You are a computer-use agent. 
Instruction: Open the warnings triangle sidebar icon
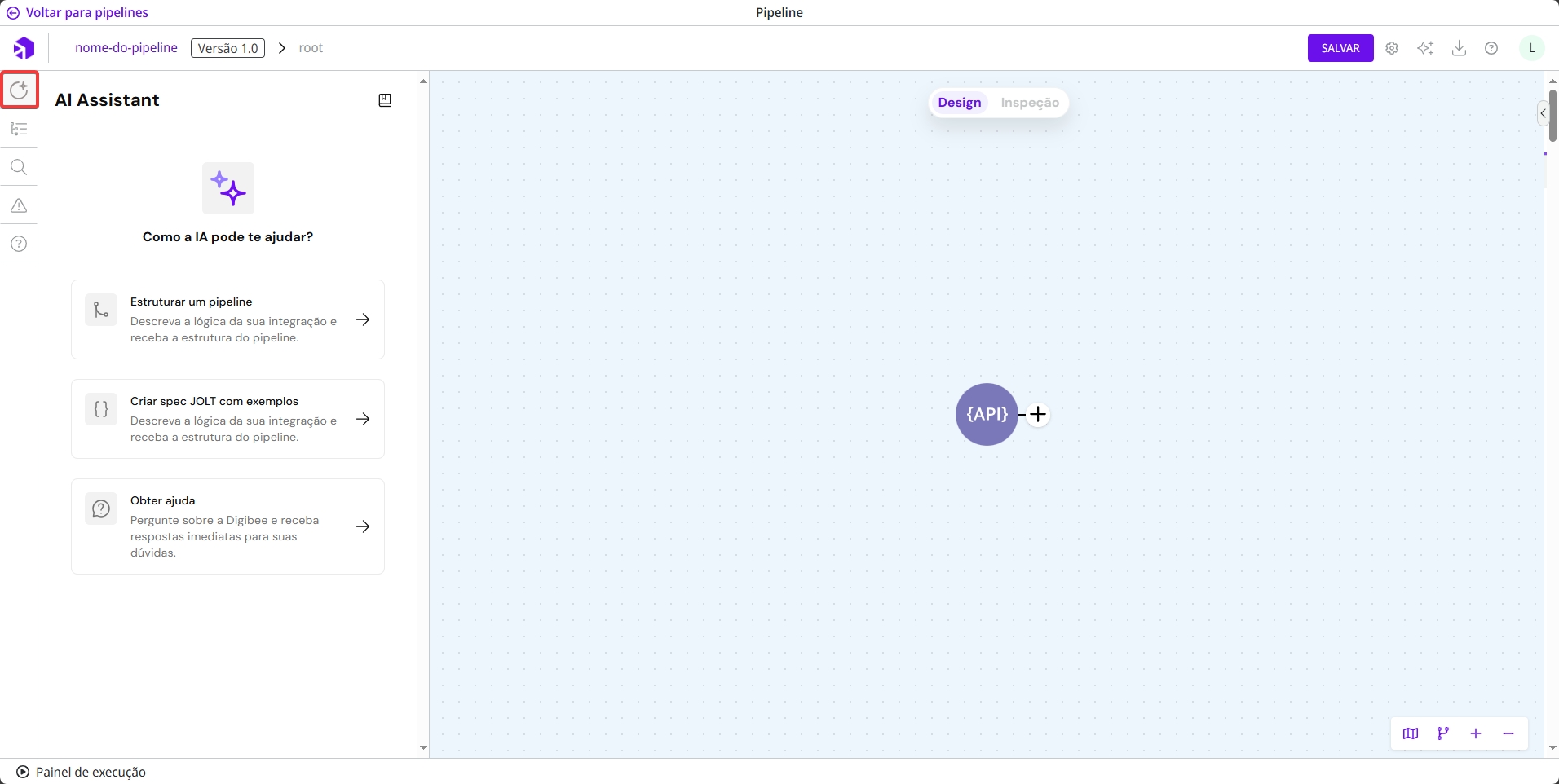[x=19, y=205]
